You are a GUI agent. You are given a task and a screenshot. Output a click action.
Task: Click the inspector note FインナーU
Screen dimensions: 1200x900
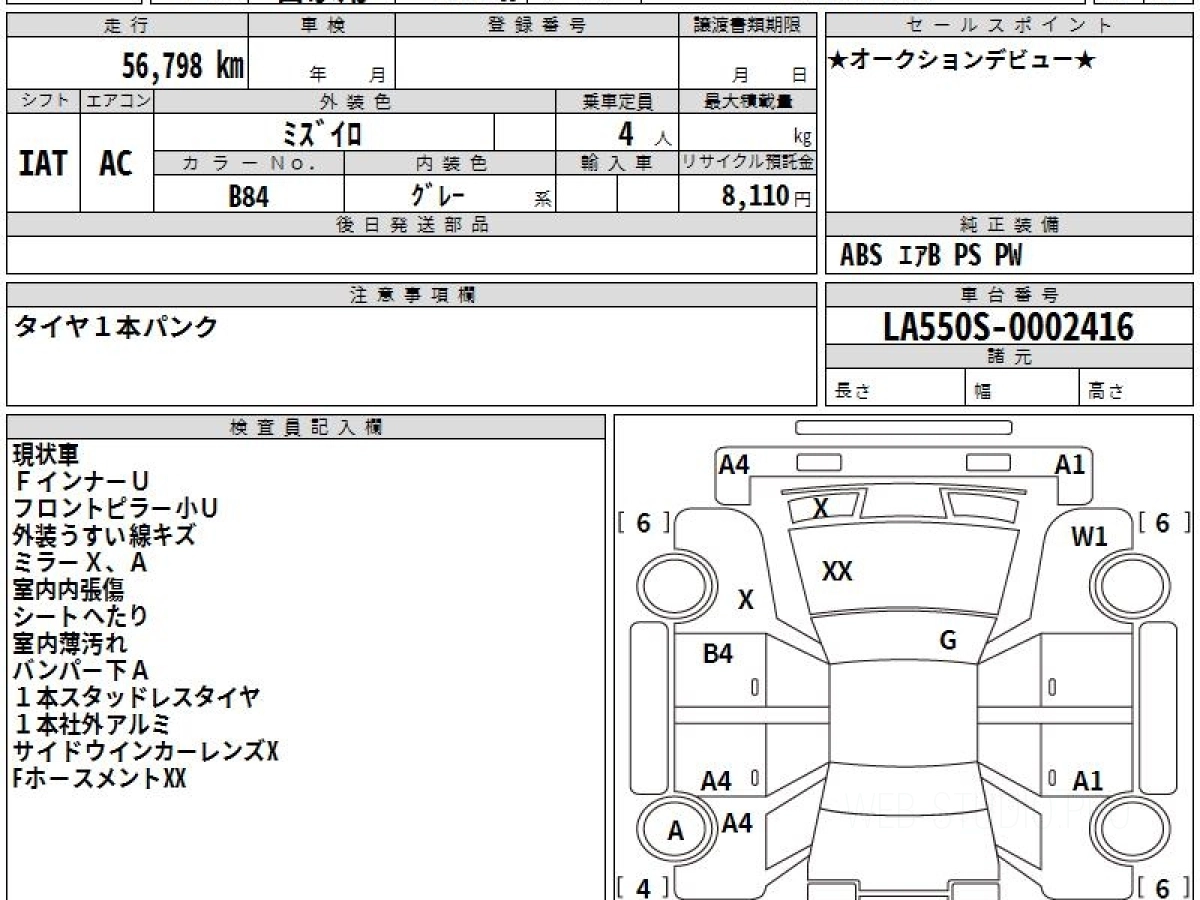(x=81, y=482)
